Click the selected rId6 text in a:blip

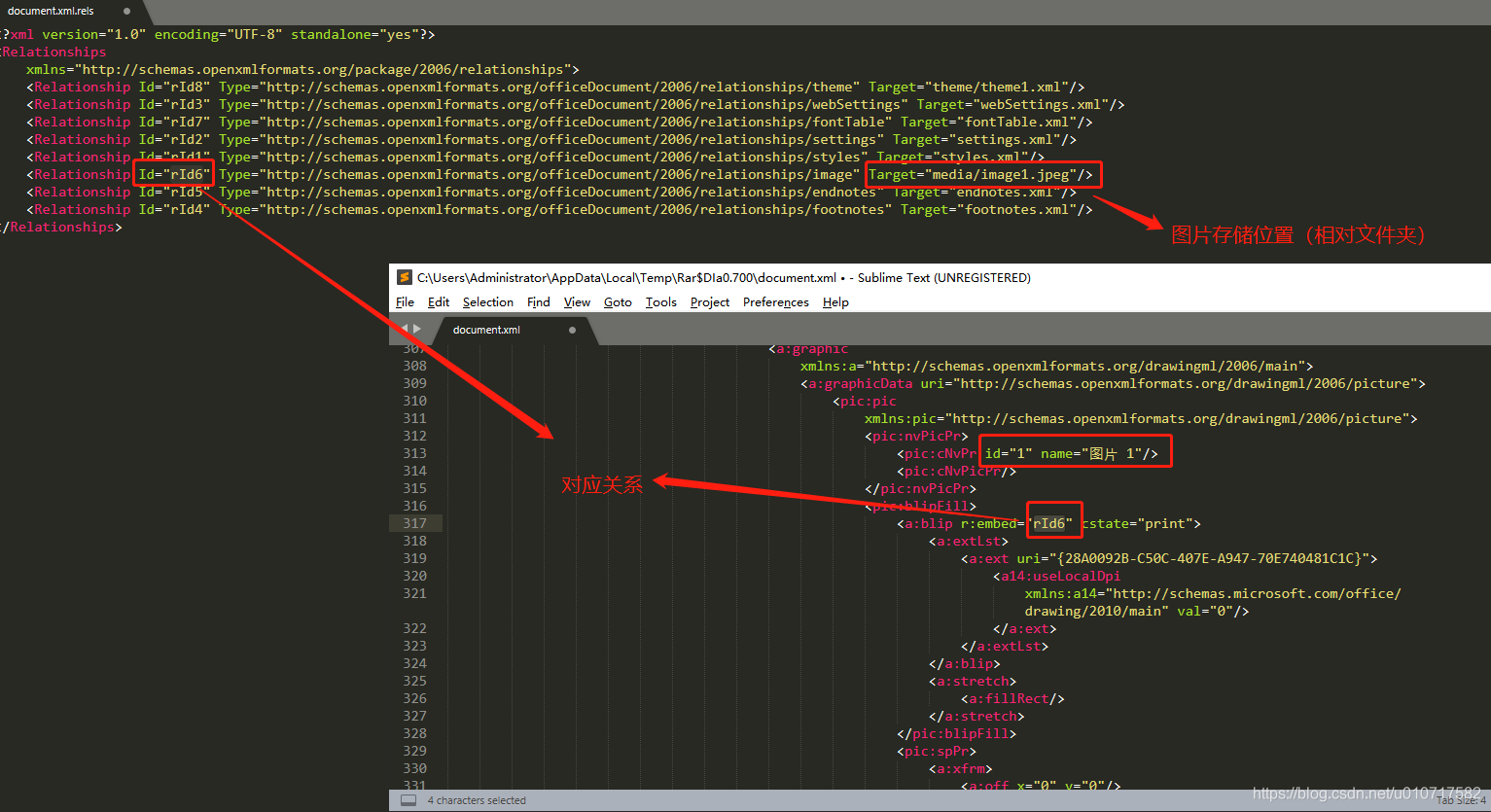(x=1048, y=523)
